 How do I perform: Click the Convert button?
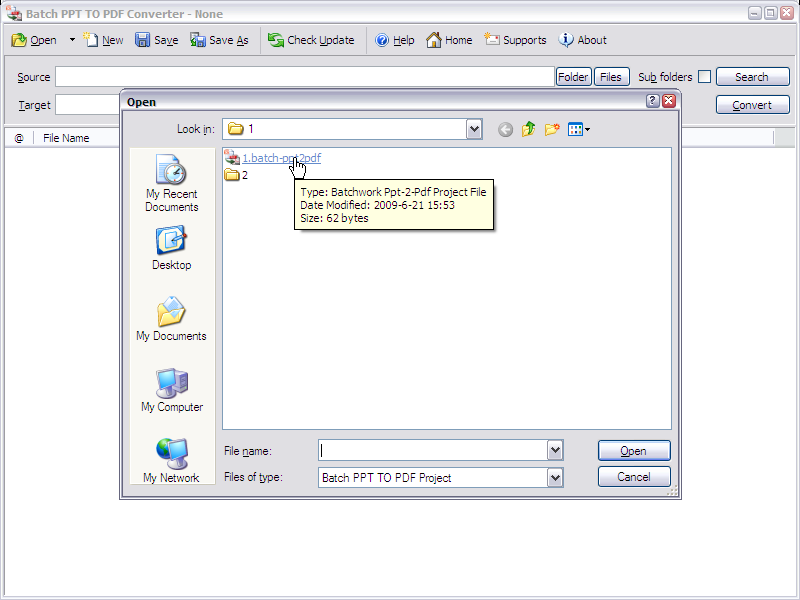[753, 105]
